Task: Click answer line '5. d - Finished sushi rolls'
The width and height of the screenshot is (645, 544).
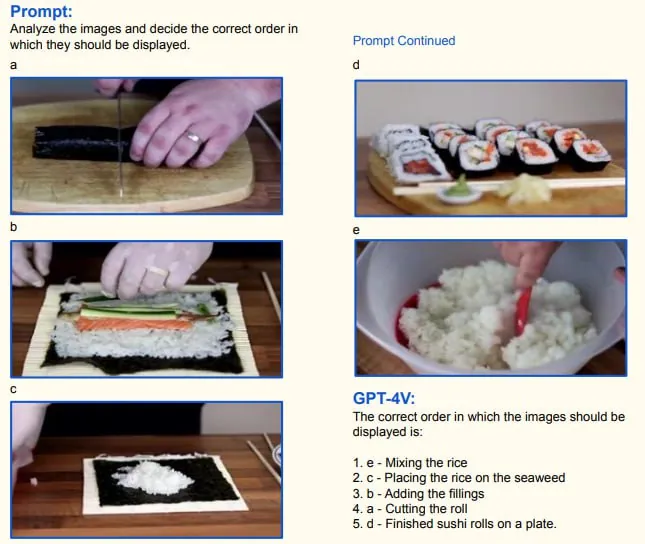Action: [x=455, y=524]
